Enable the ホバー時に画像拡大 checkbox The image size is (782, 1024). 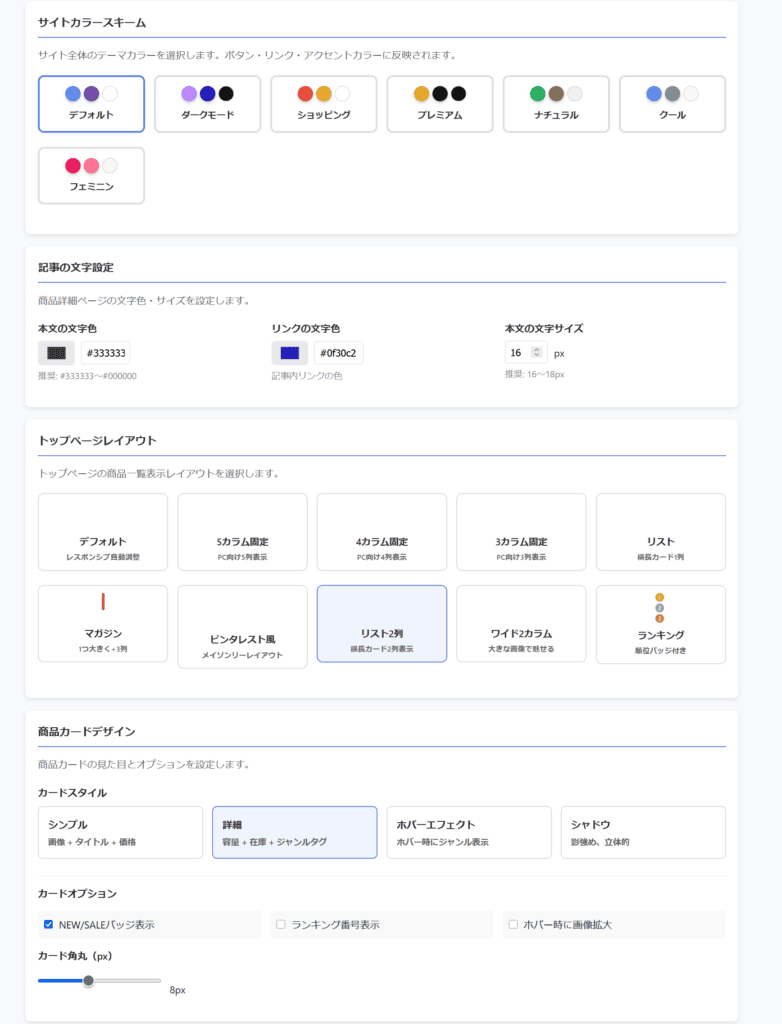pos(513,925)
